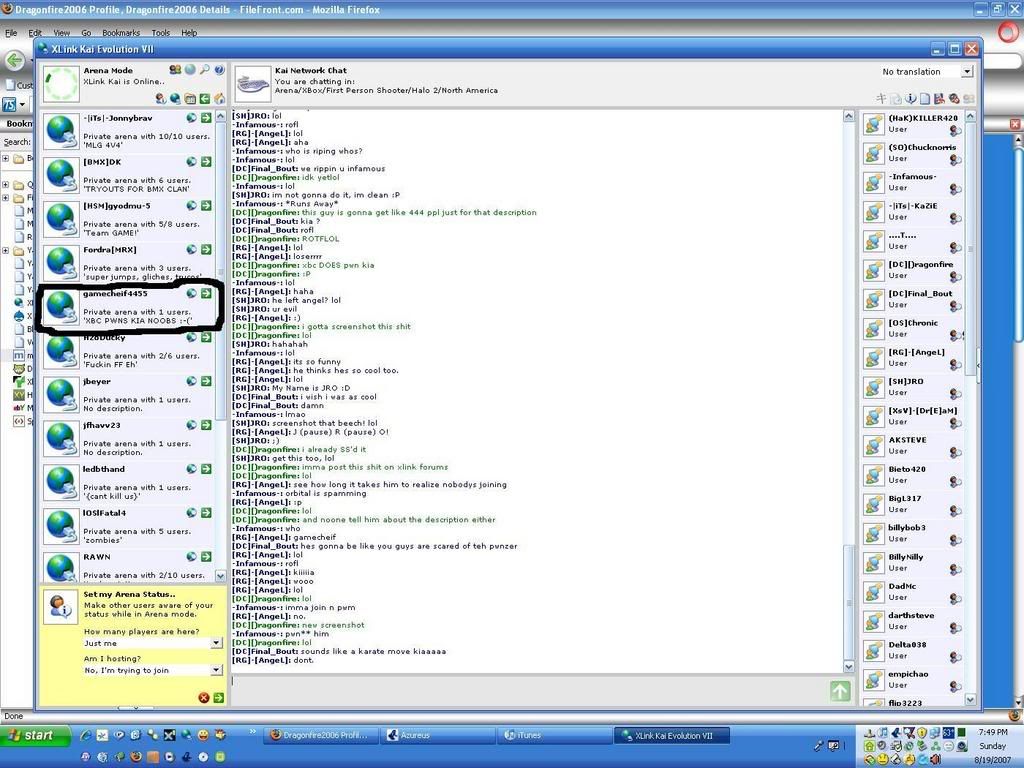This screenshot has width=1024, height=768.
Task: Open Firefox Help menu
Action: [189, 33]
